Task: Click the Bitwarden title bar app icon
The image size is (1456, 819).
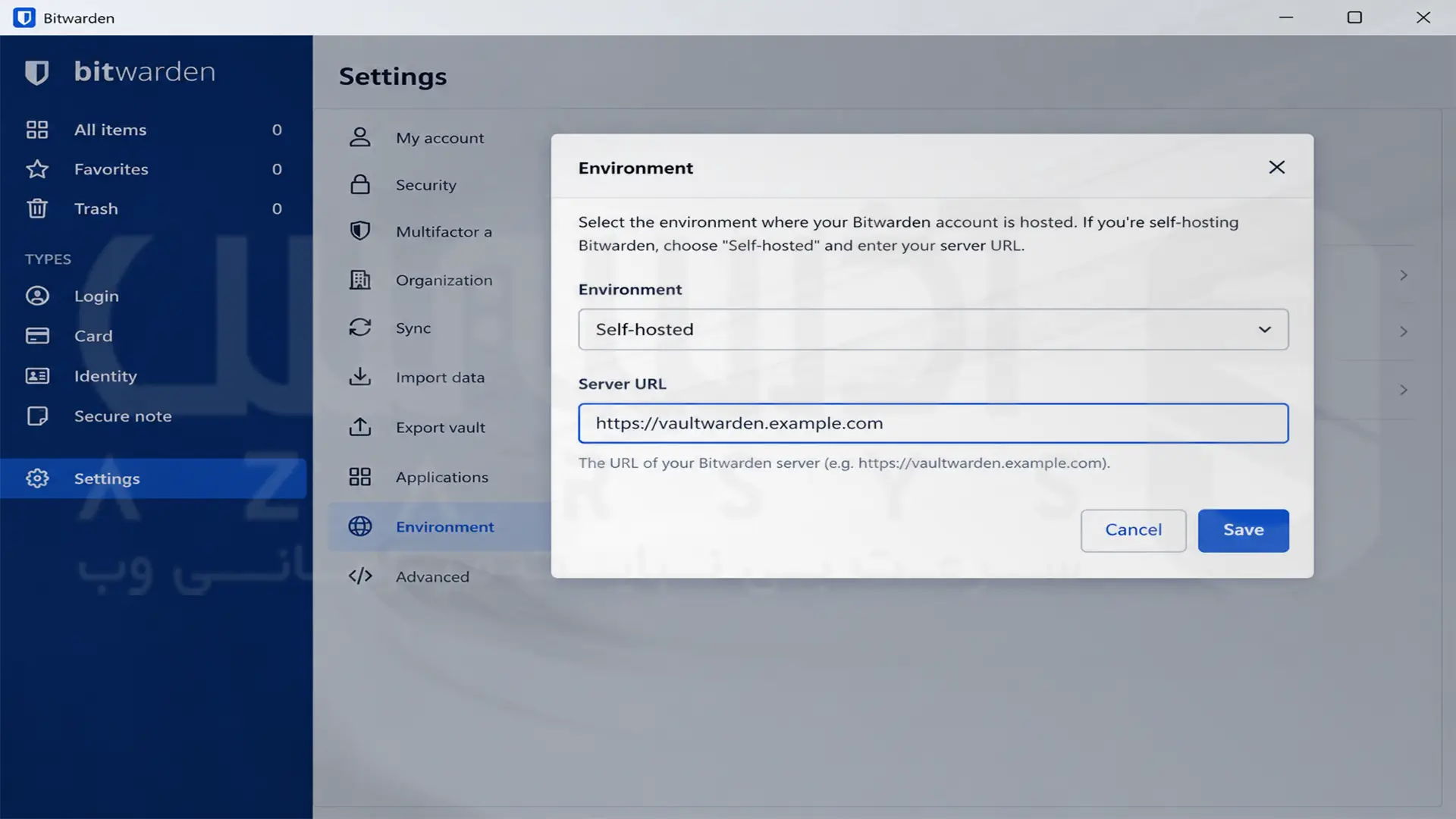Action: coord(24,17)
